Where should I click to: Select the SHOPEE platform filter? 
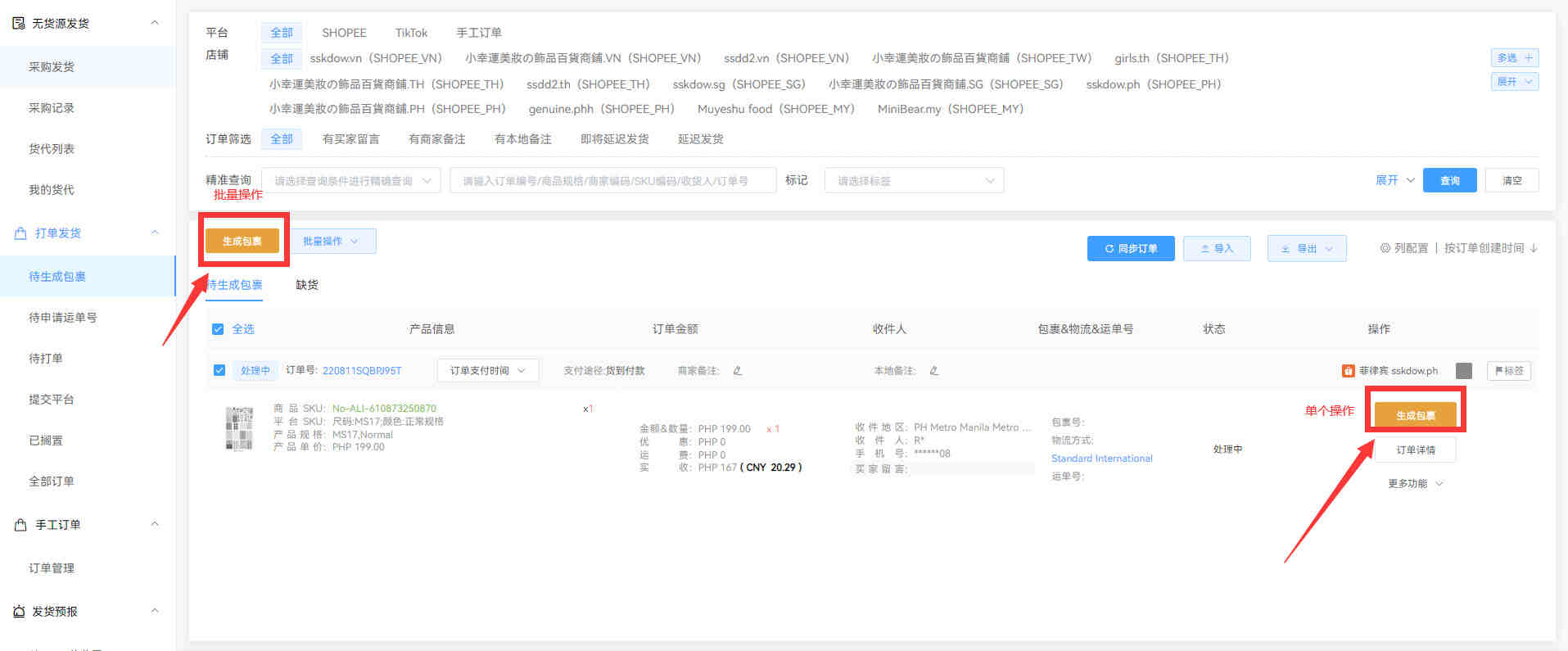pyautogui.click(x=344, y=33)
